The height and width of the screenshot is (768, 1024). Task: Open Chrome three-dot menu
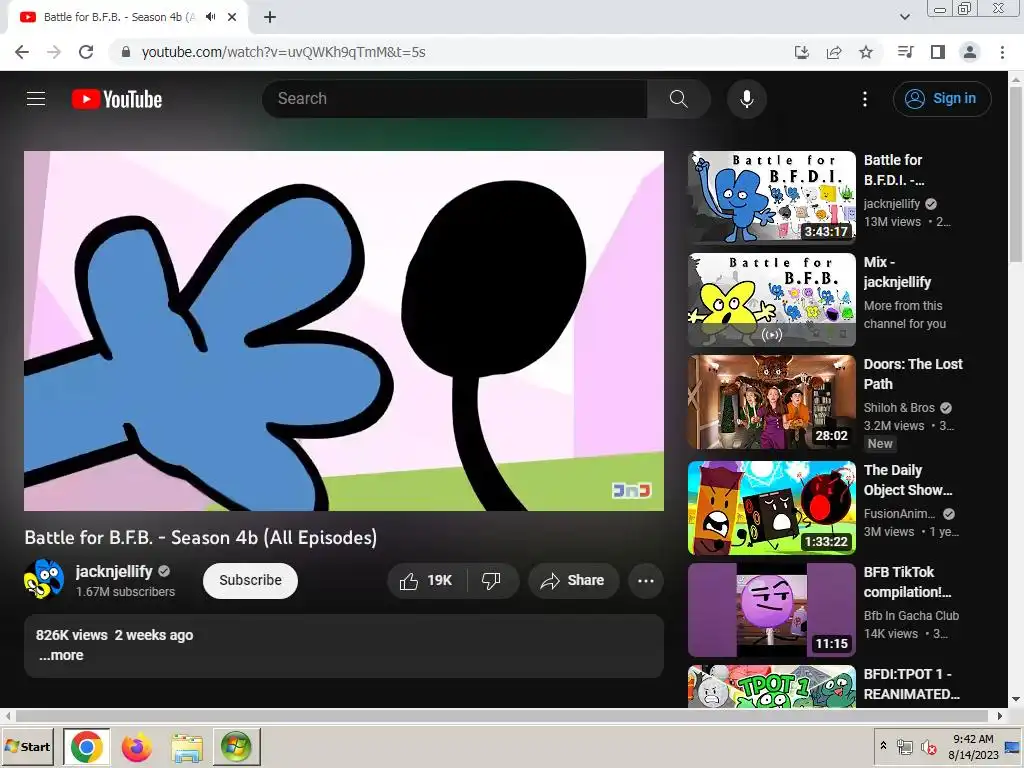click(x=1002, y=52)
